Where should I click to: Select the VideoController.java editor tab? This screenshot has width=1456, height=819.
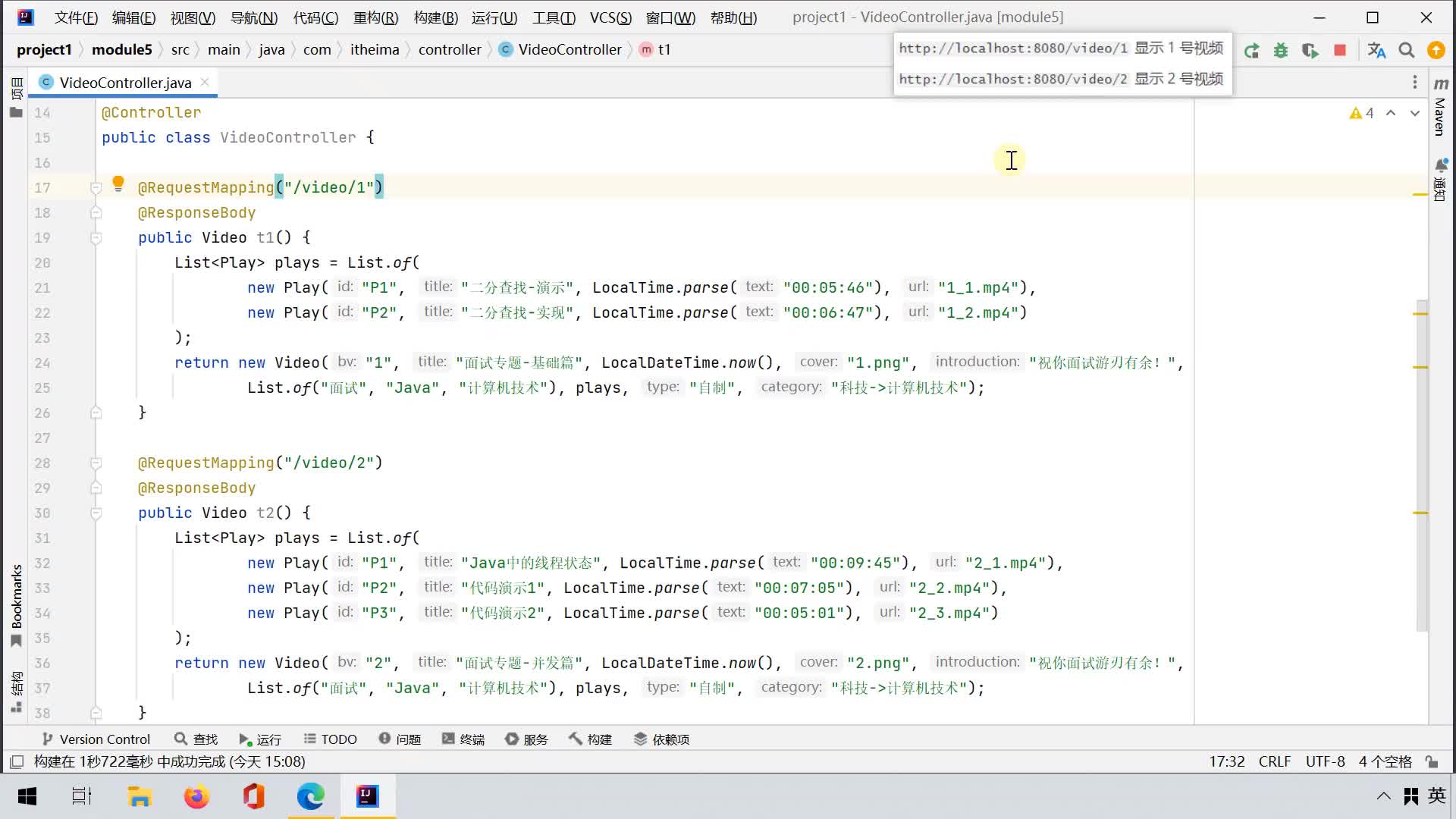[x=124, y=82]
